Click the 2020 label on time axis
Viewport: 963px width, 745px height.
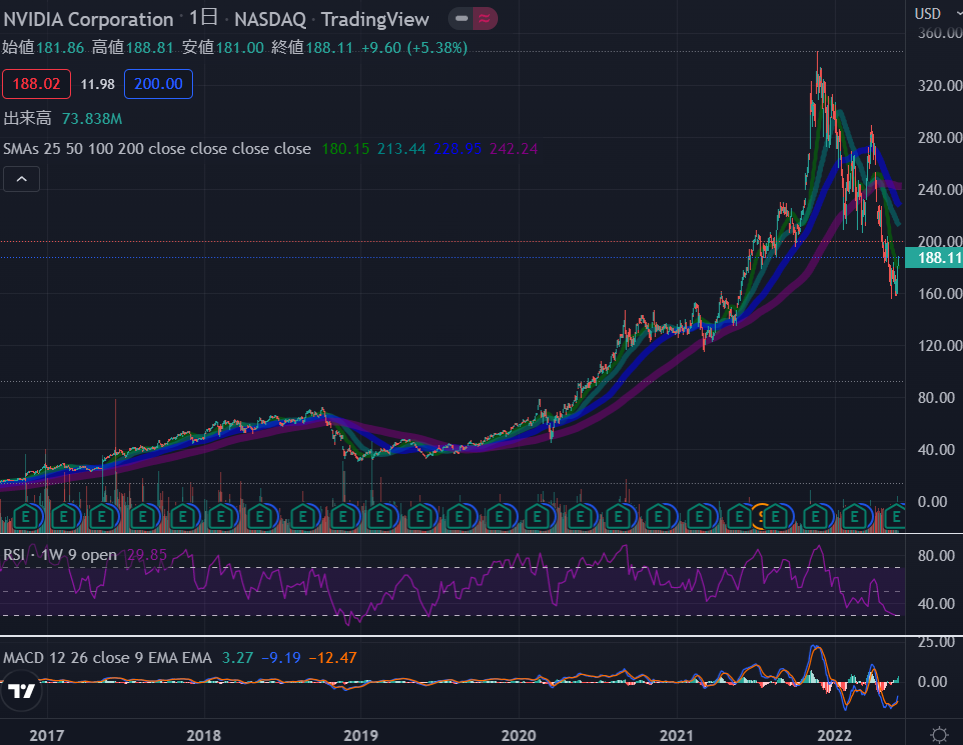(x=519, y=735)
